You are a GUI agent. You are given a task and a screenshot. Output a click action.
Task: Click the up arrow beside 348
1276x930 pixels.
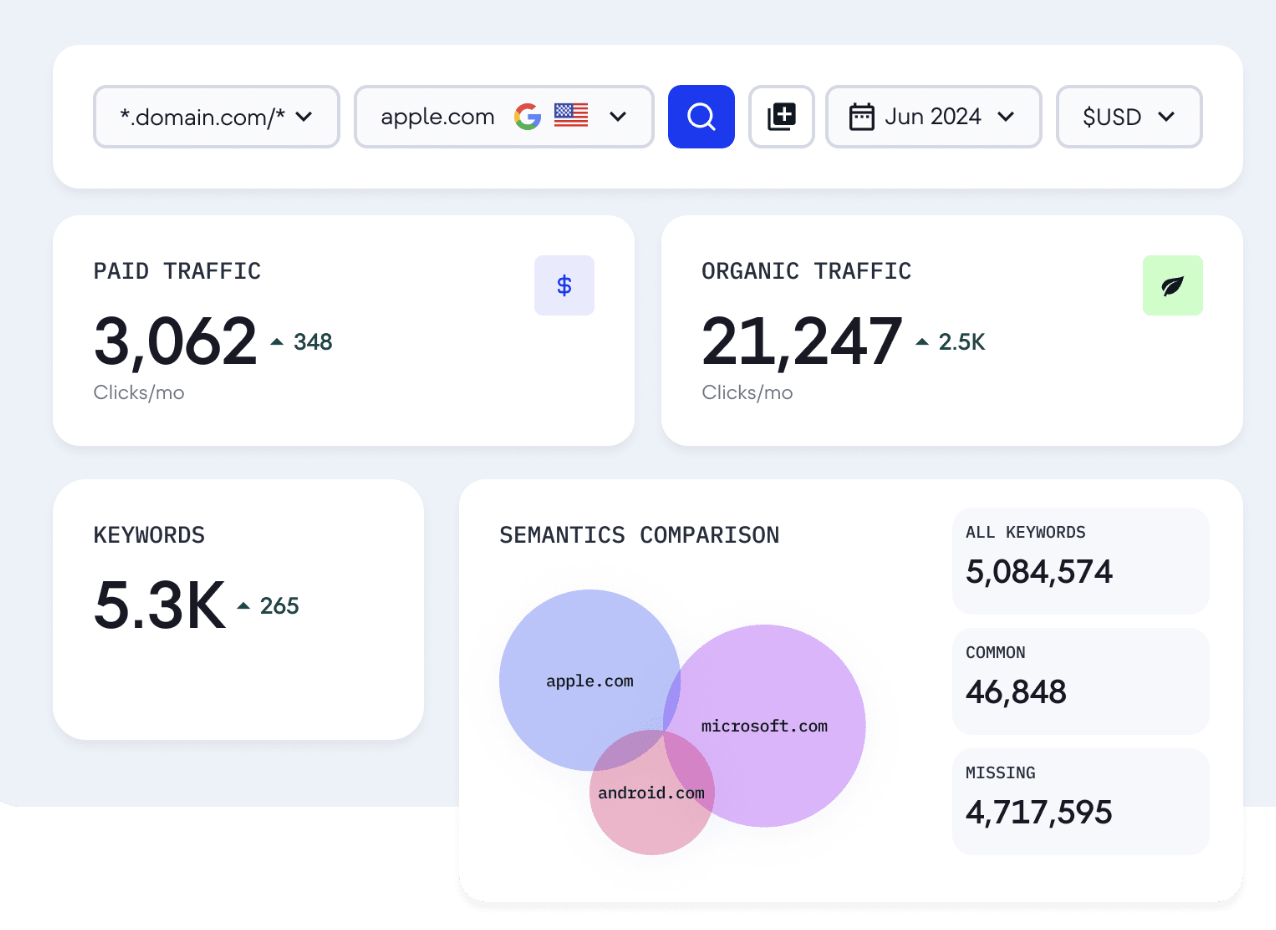point(277,342)
